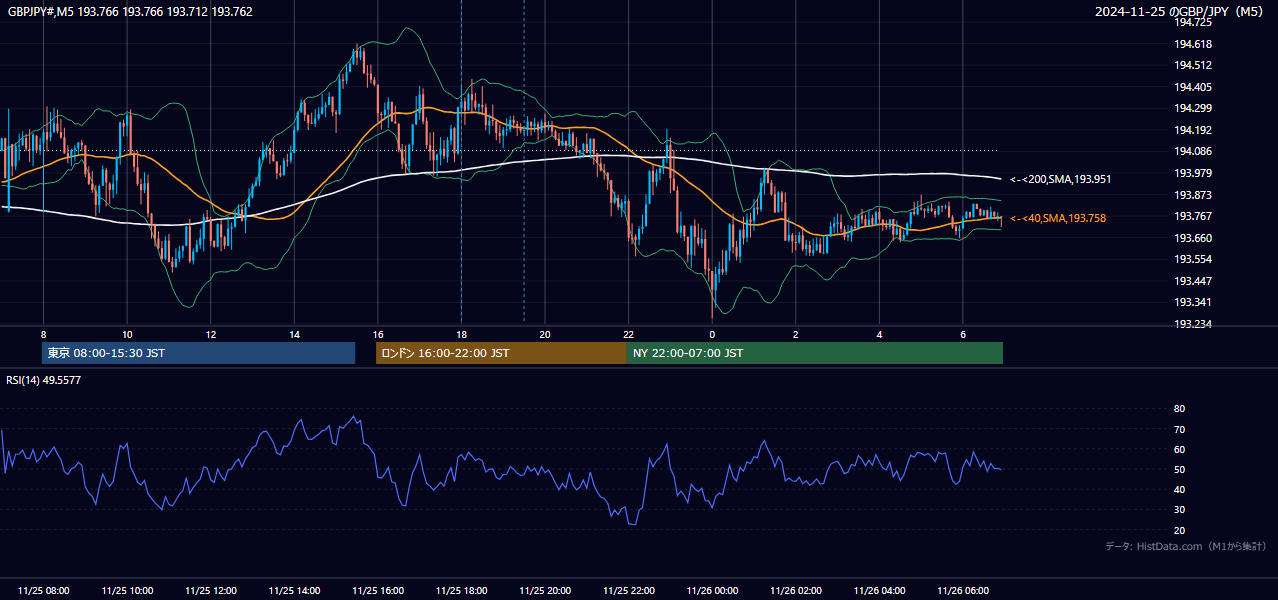Click hour label 8 under the price chart
This screenshot has height=600, width=1278.
click(x=43, y=334)
